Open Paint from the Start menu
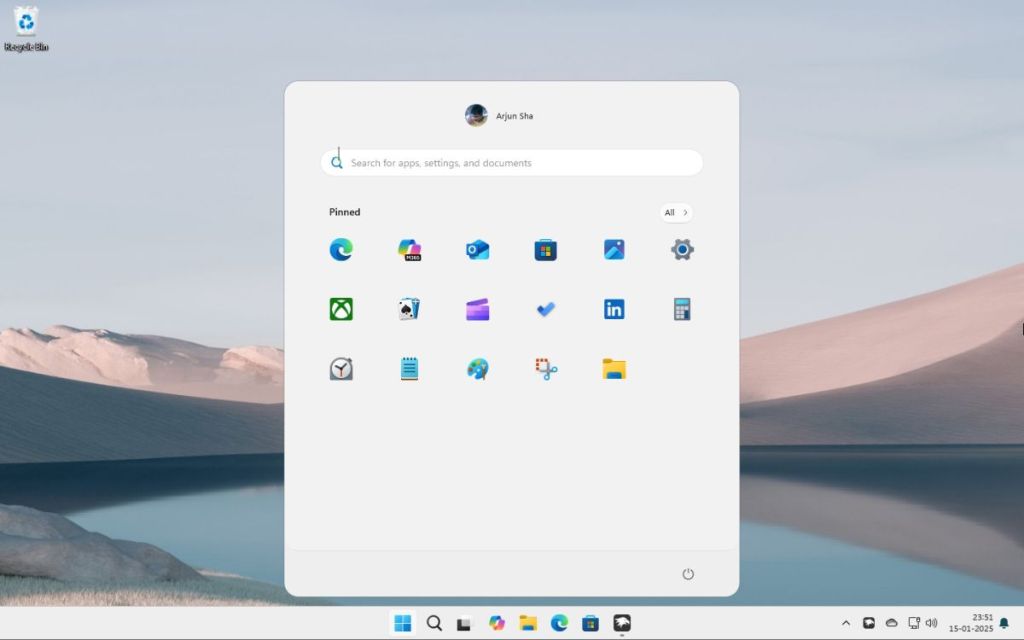Image resolution: width=1024 pixels, height=640 pixels. [x=477, y=368]
